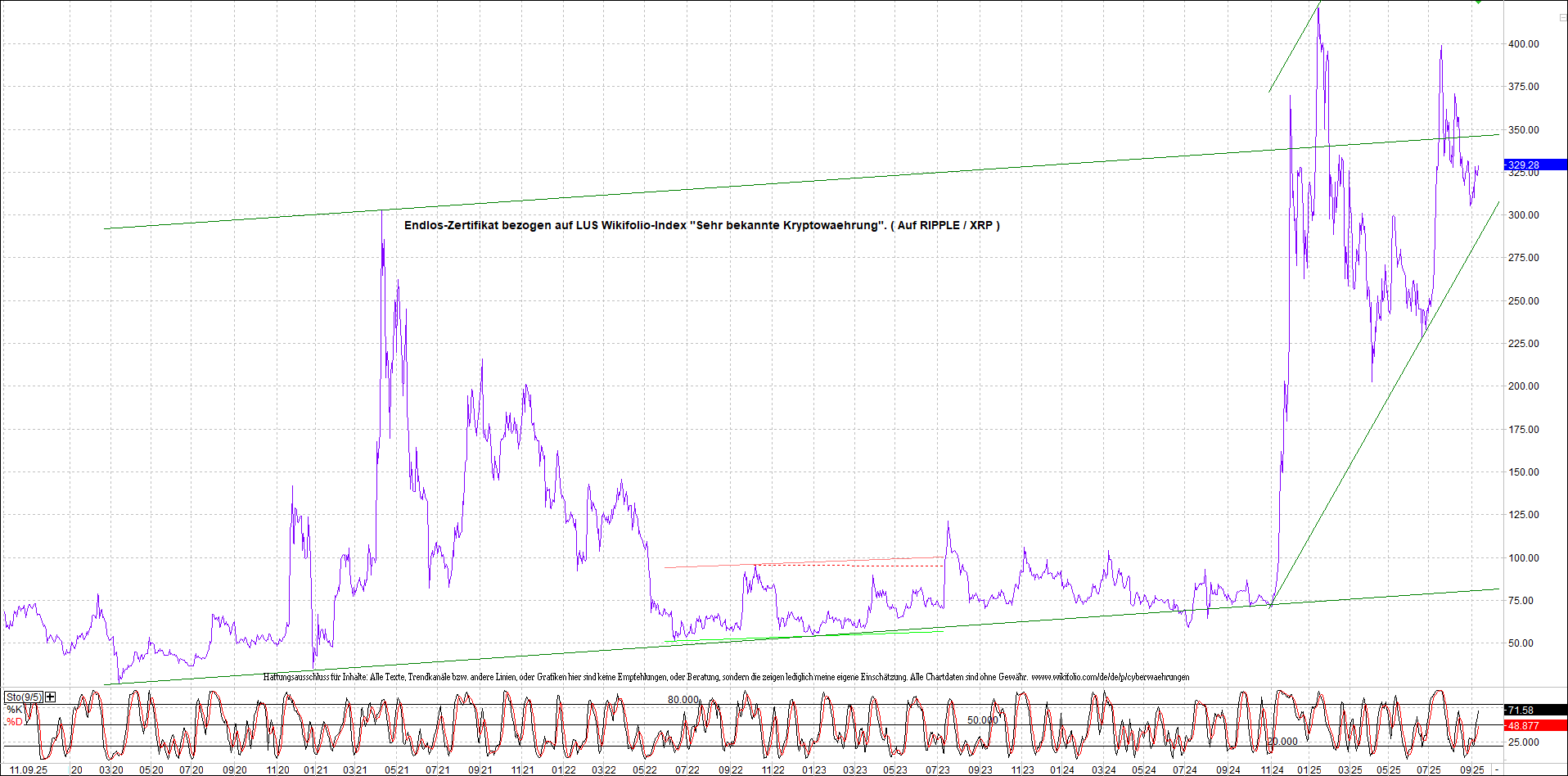
Task: Open the wikifolio.com link in the disclaimer
Action: (x=1110, y=677)
